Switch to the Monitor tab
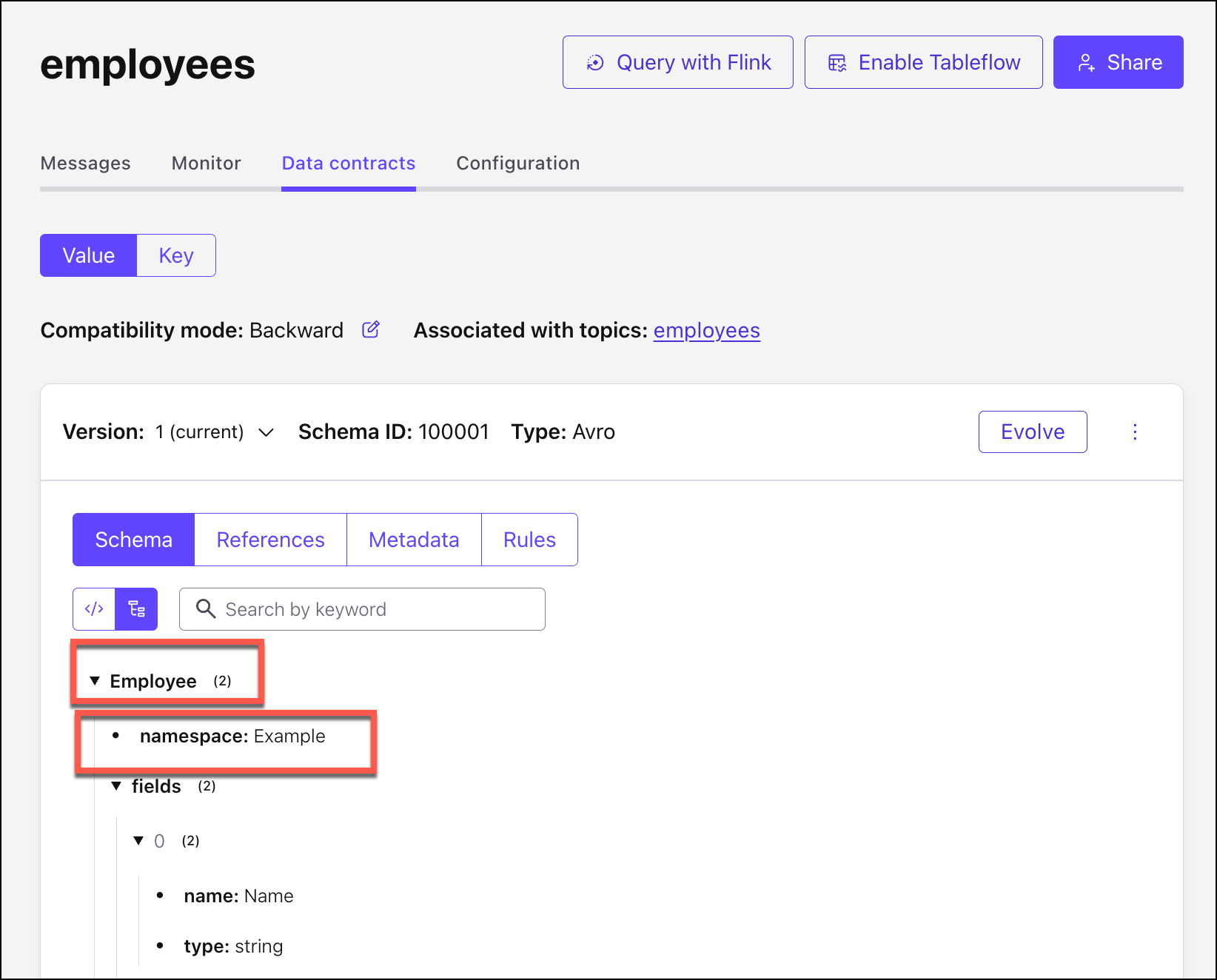1217x980 pixels. (206, 163)
